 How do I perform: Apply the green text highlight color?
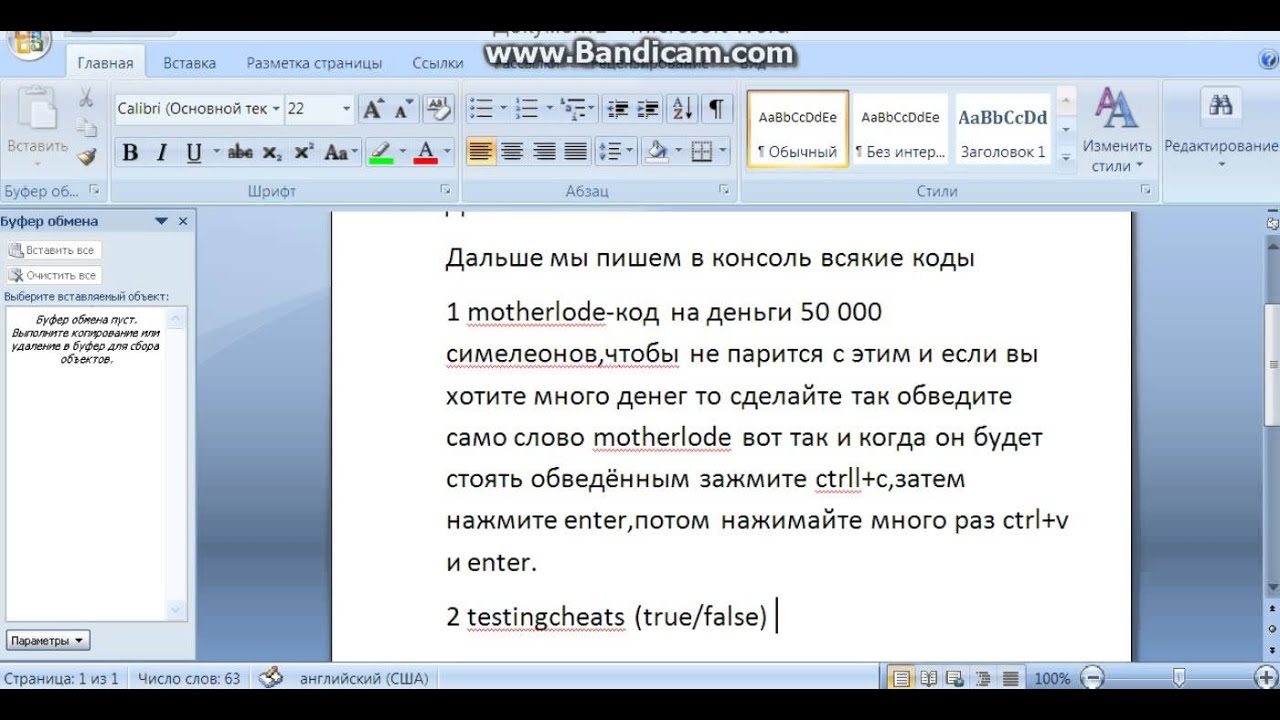pyautogui.click(x=381, y=153)
